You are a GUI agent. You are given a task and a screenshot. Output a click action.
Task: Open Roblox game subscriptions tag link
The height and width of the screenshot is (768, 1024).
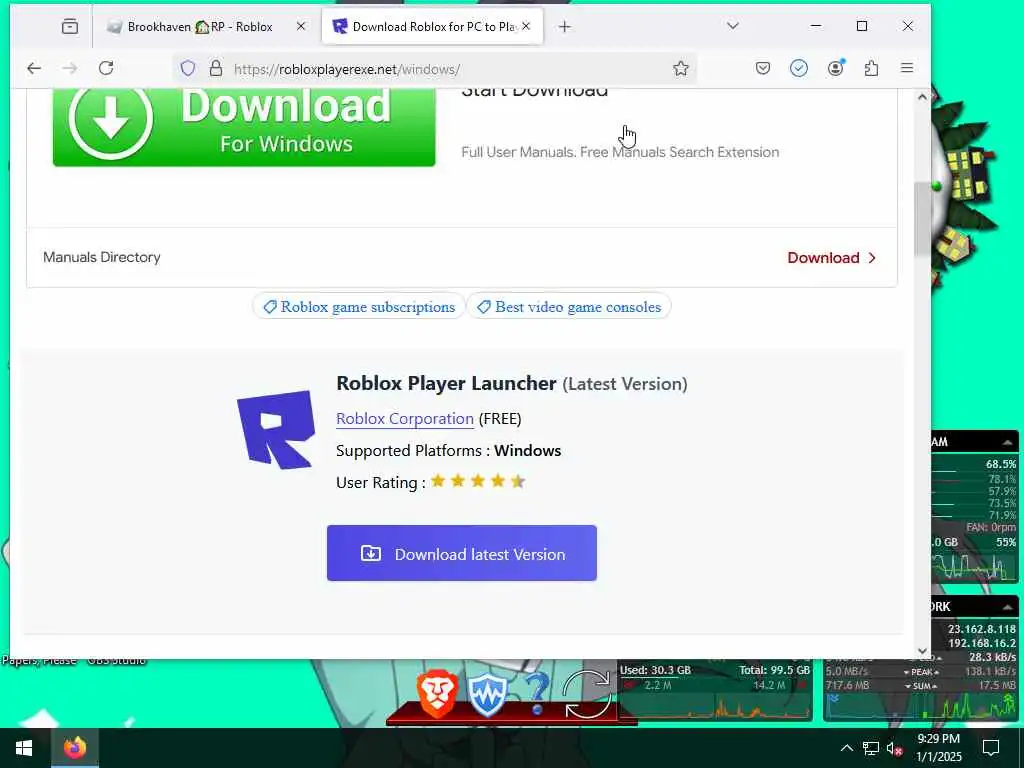point(359,307)
